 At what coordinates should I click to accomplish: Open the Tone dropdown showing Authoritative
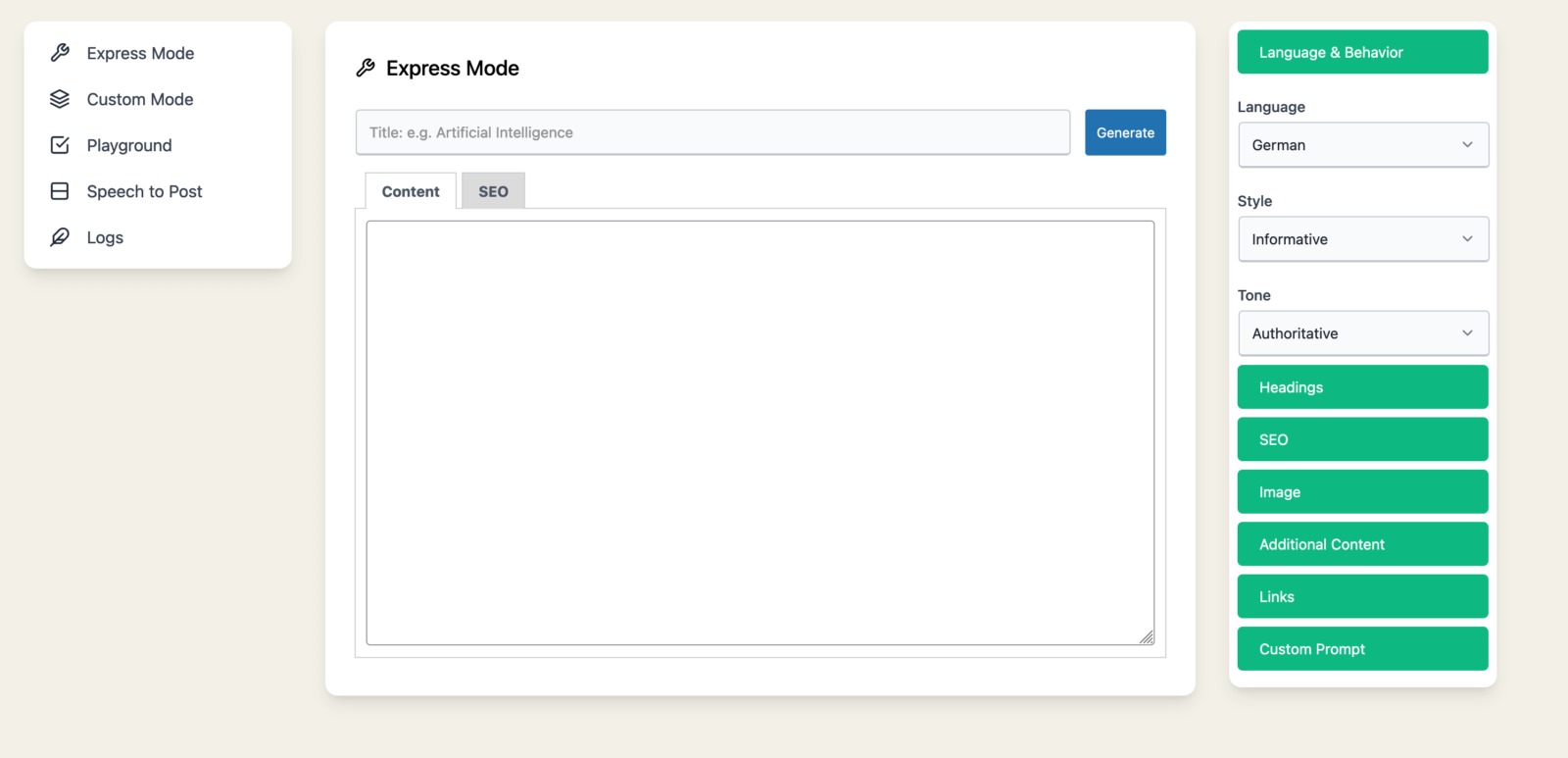click(1362, 333)
